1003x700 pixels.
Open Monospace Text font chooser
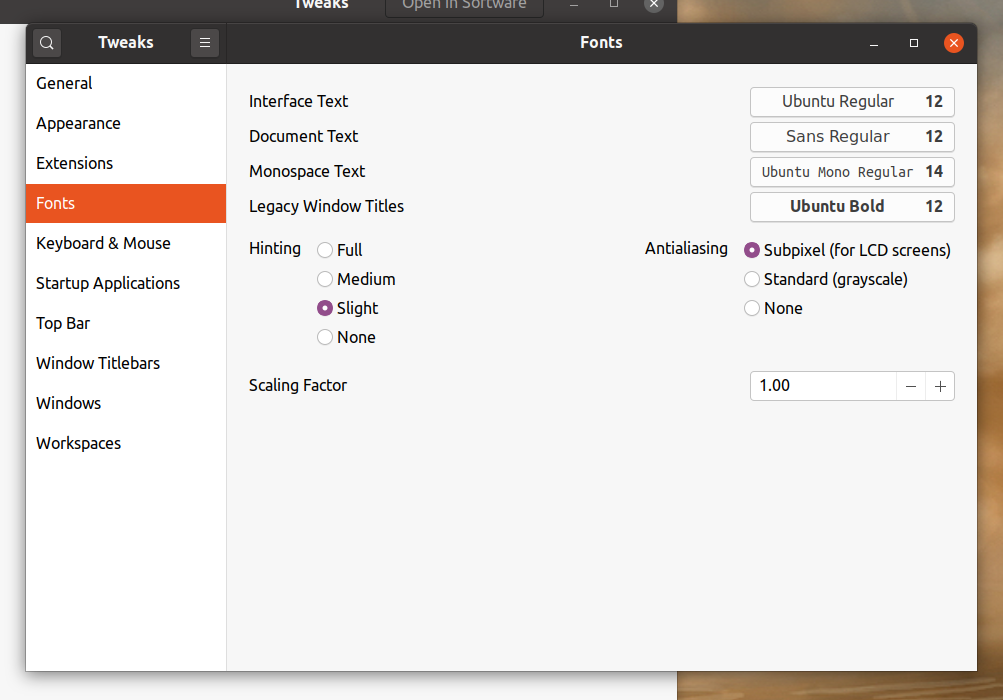coord(852,172)
